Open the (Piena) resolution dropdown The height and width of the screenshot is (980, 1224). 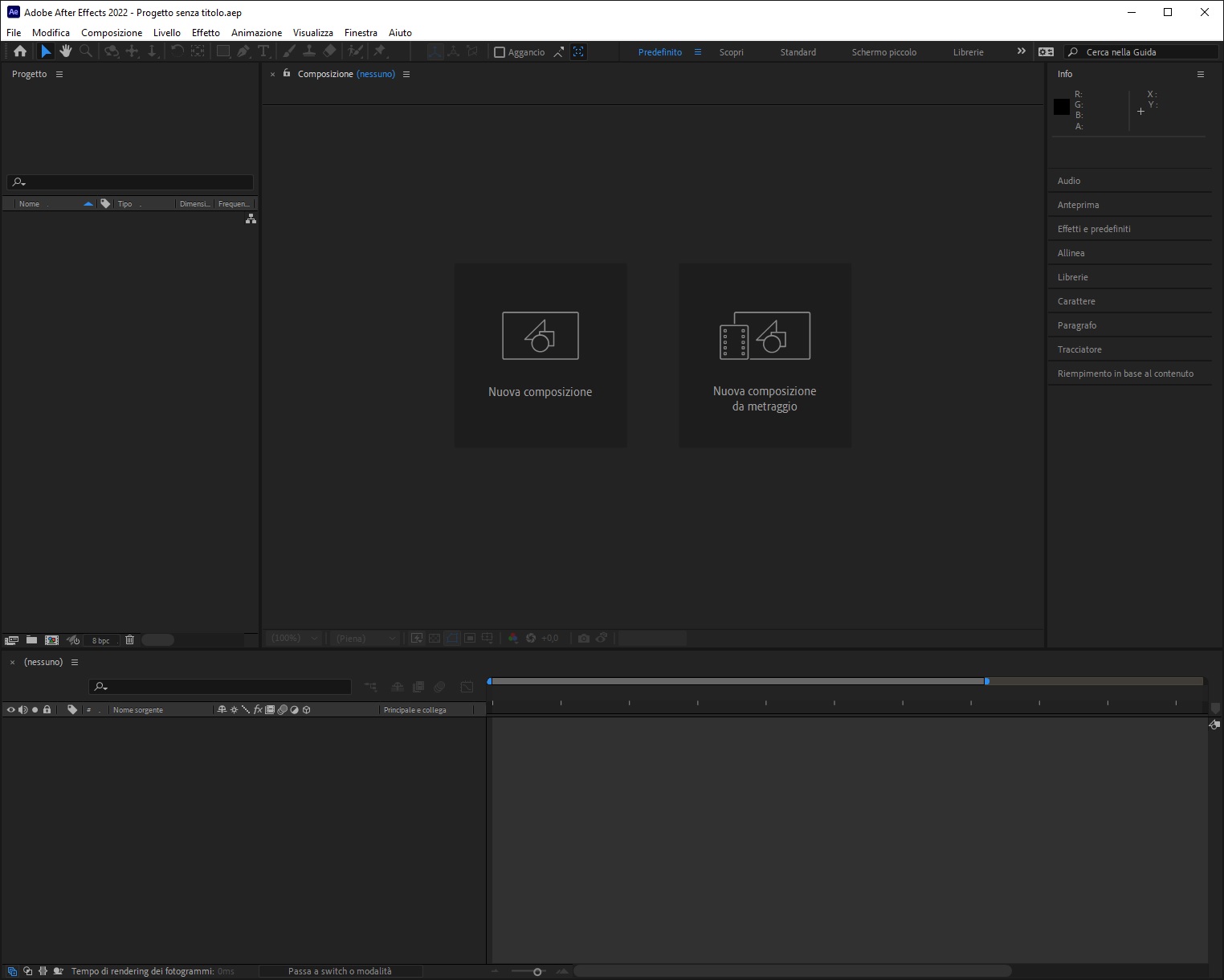[365, 638]
